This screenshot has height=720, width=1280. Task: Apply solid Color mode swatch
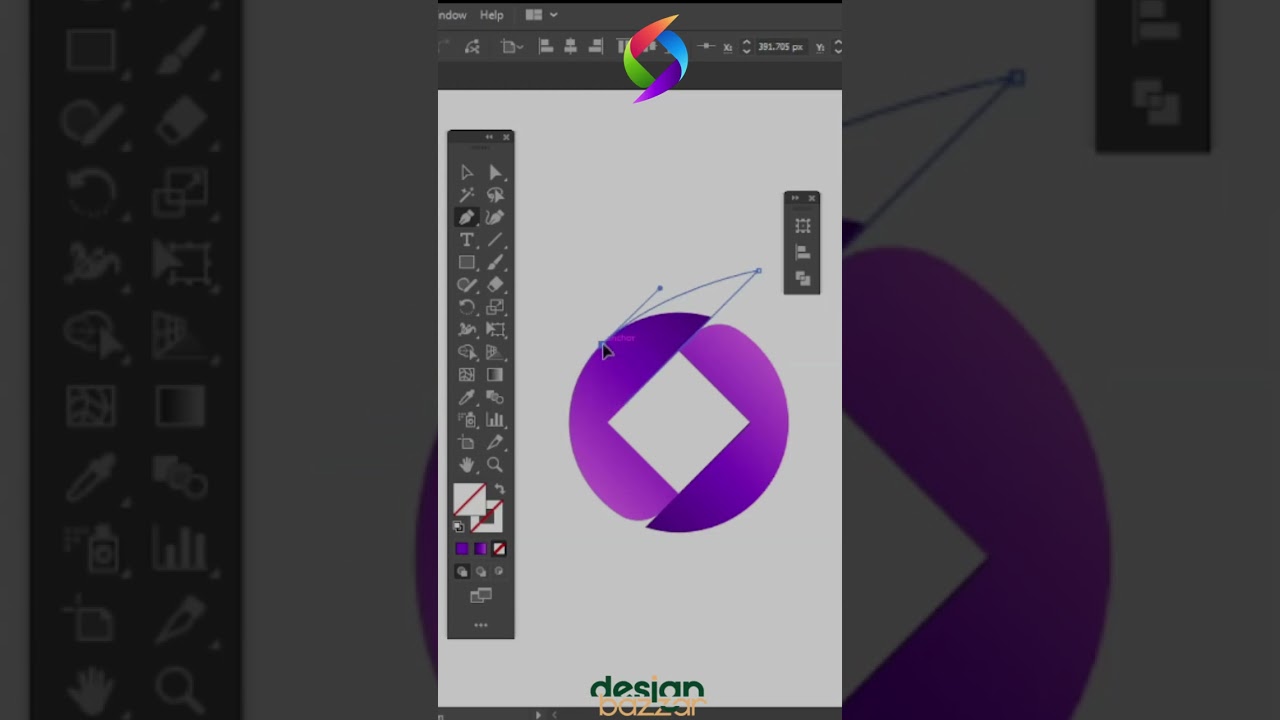(462, 549)
